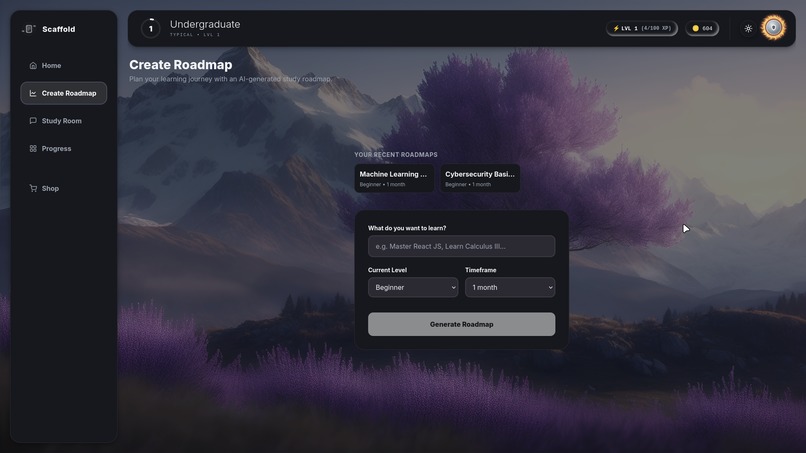The image size is (806, 453).
Task: Focus the 'What do you want to learn' field
Action: click(x=461, y=246)
